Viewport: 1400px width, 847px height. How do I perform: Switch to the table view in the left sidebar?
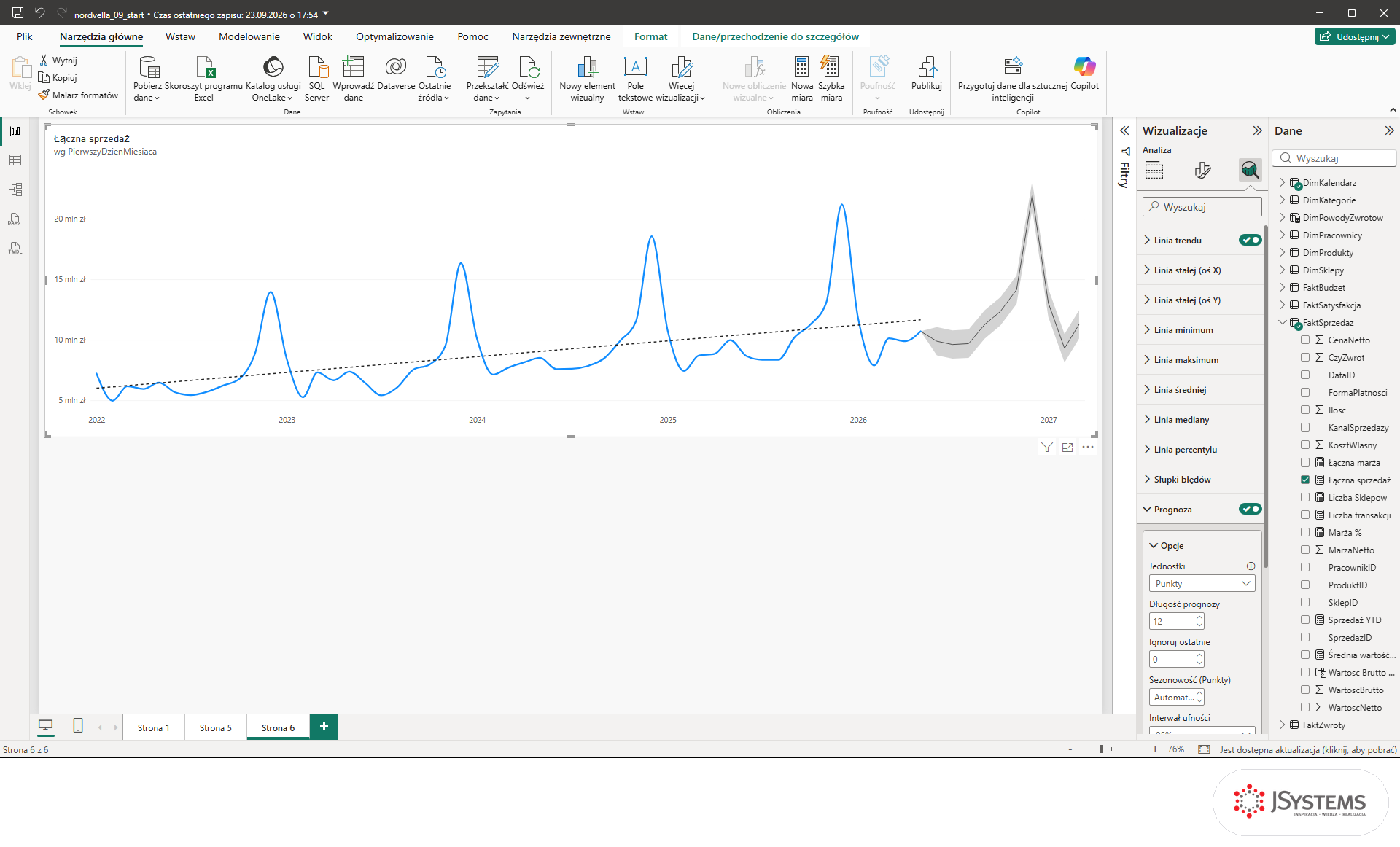(x=15, y=160)
